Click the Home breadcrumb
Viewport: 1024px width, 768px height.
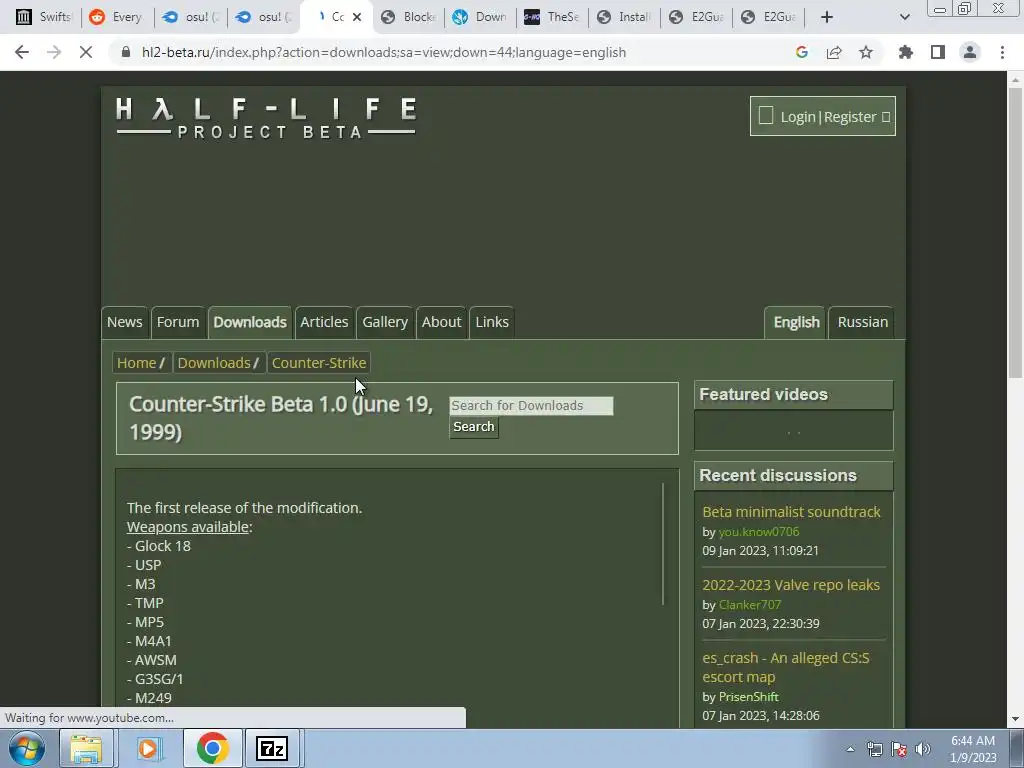pos(136,363)
